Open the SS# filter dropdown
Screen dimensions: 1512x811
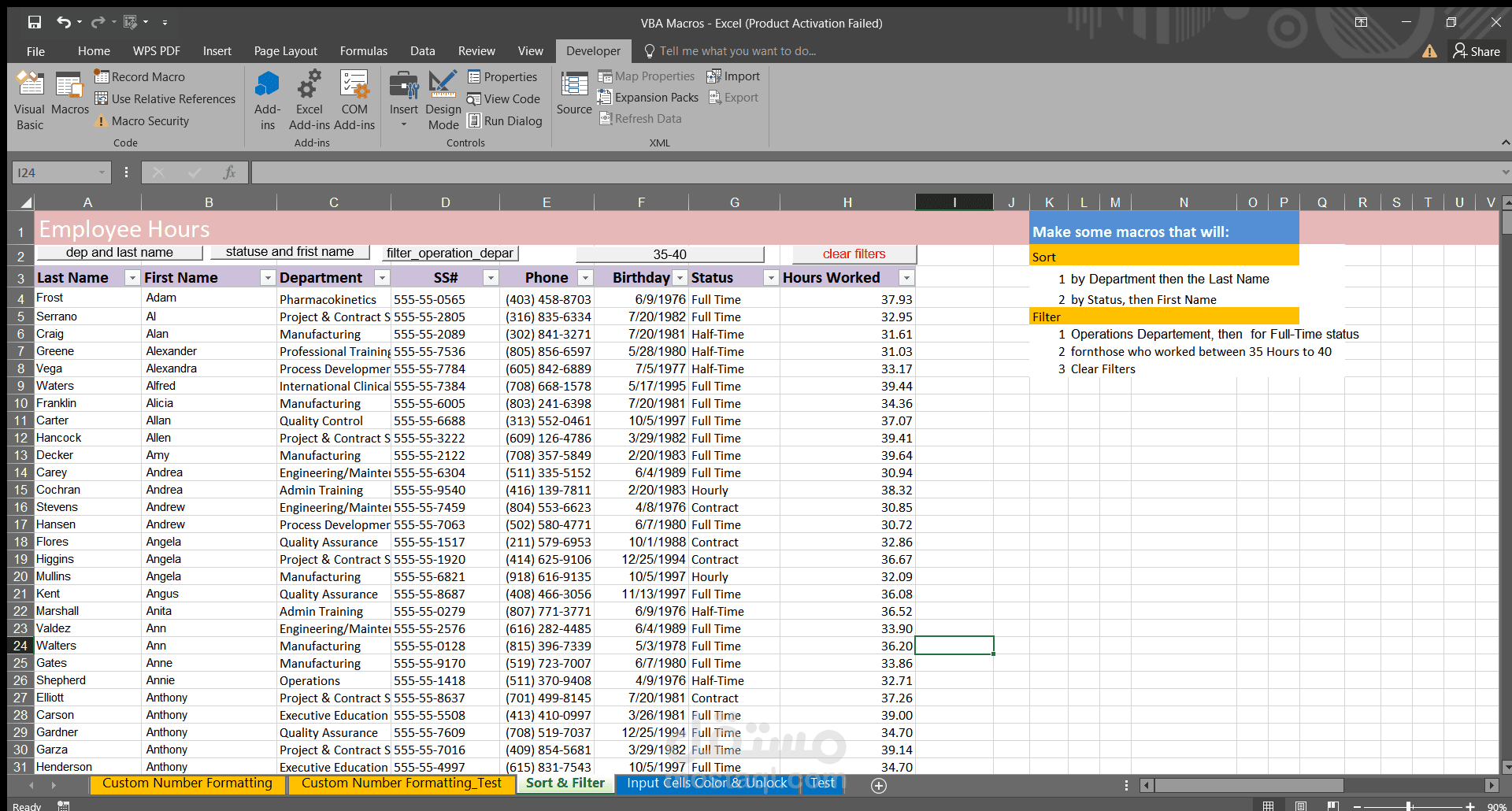pyautogui.click(x=491, y=278)
